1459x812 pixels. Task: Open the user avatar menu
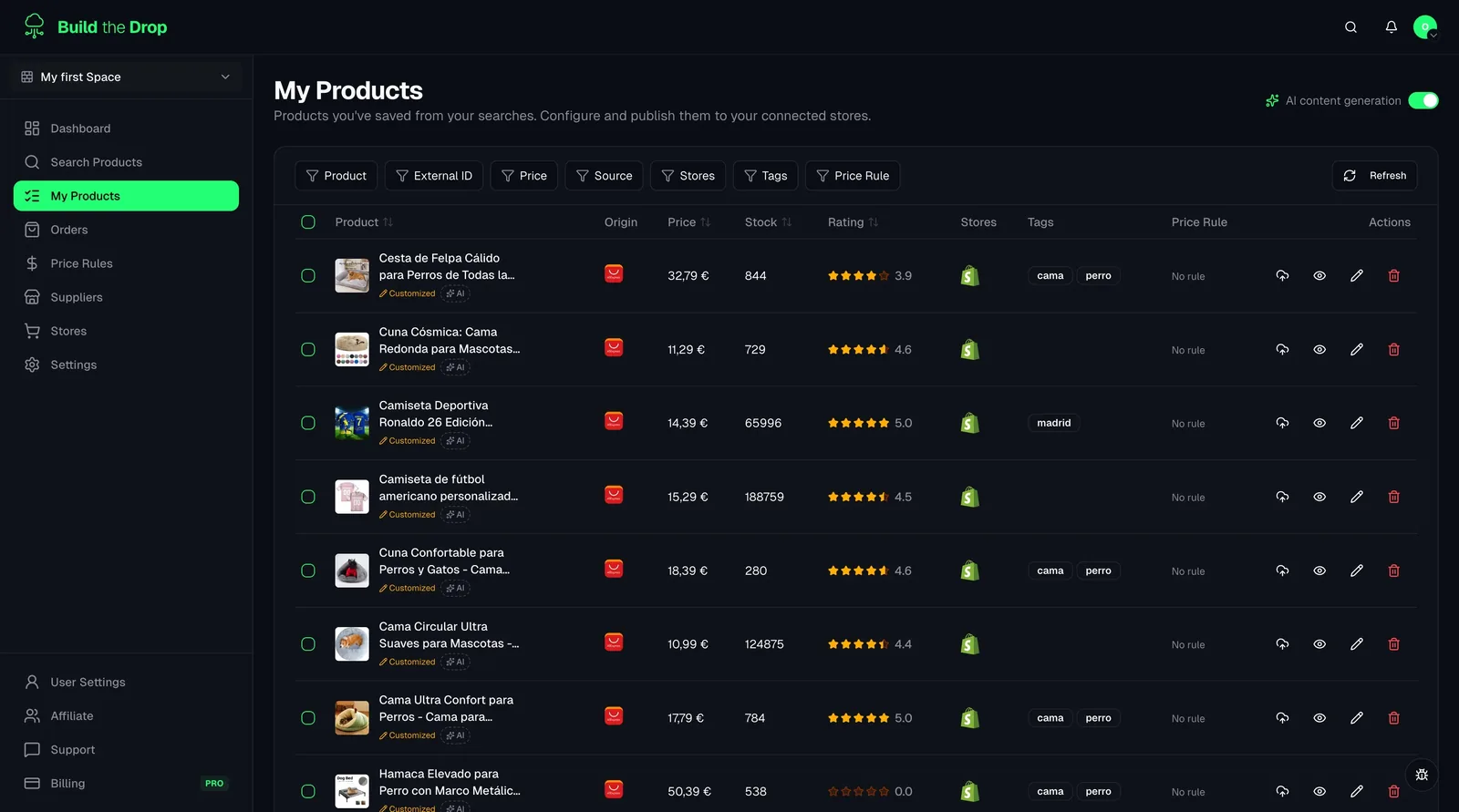[1425, 27]
